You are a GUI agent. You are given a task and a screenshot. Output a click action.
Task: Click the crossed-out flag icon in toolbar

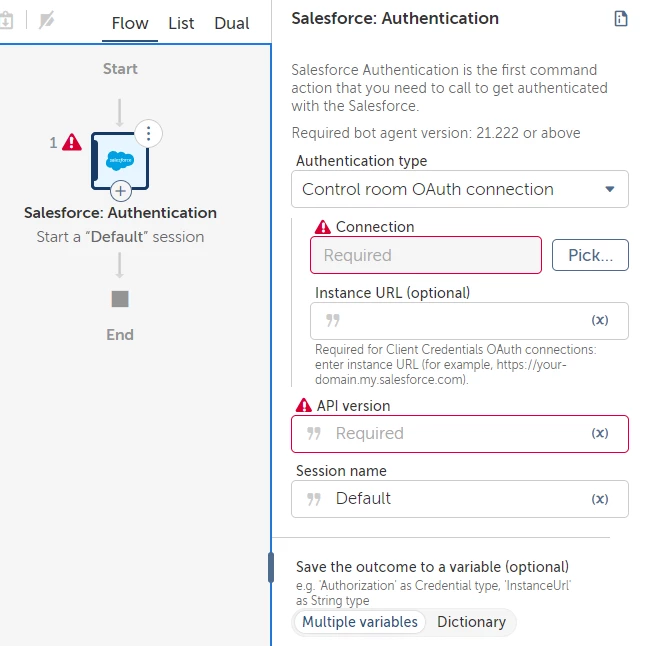coord(46,20)
